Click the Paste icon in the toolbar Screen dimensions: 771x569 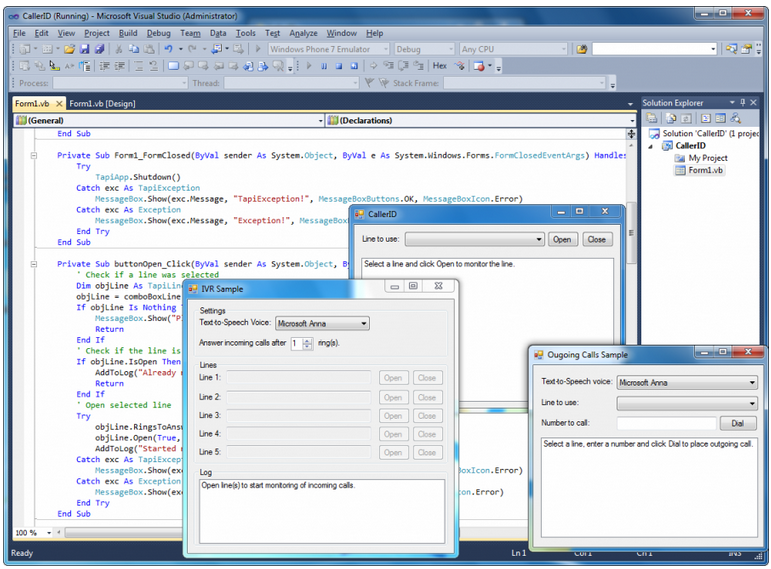pos(149,49)
